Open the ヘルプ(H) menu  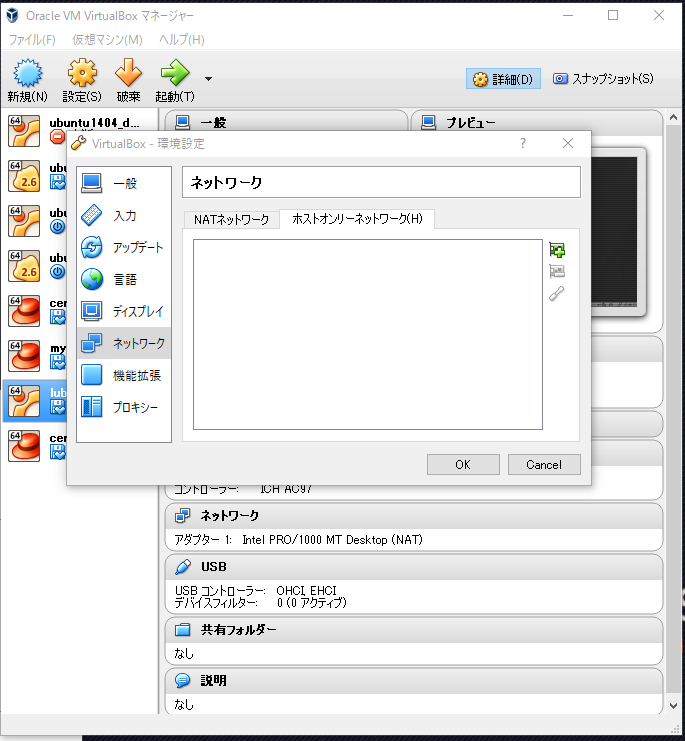click(182, 40)
